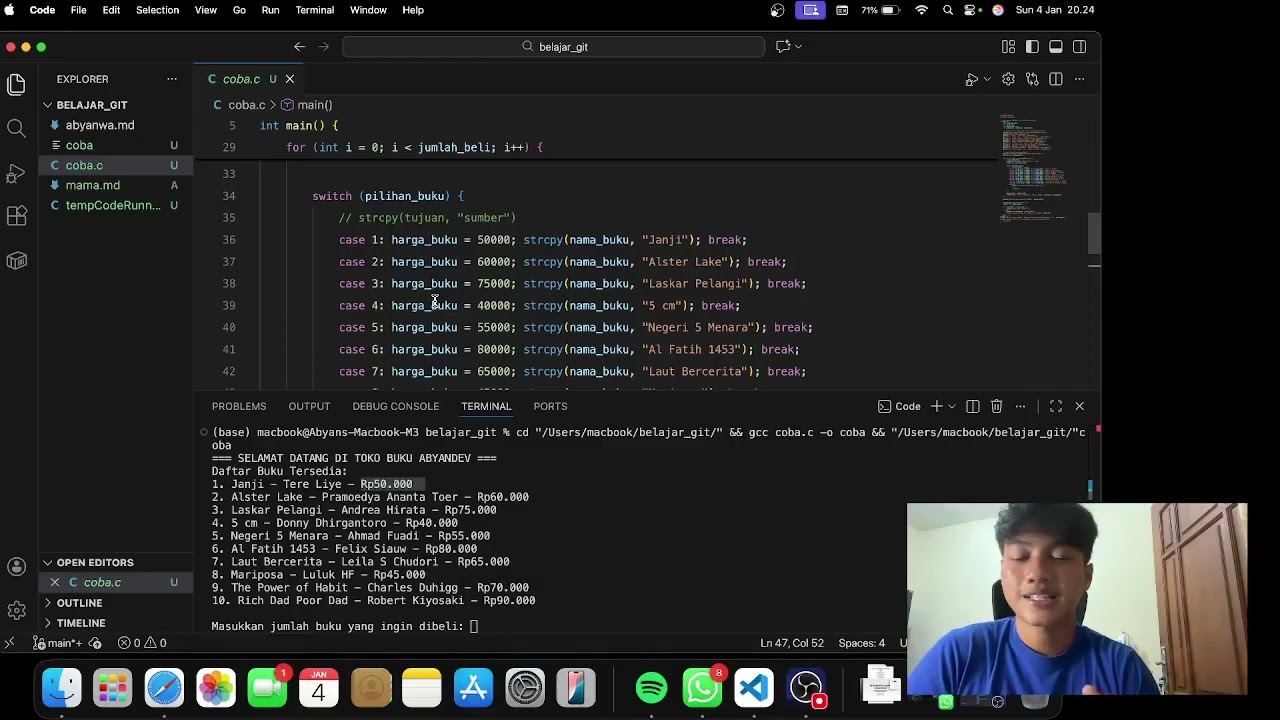1280x720 pixels.
Task: Switch to the TERMINAL tab
Action: 486,406
